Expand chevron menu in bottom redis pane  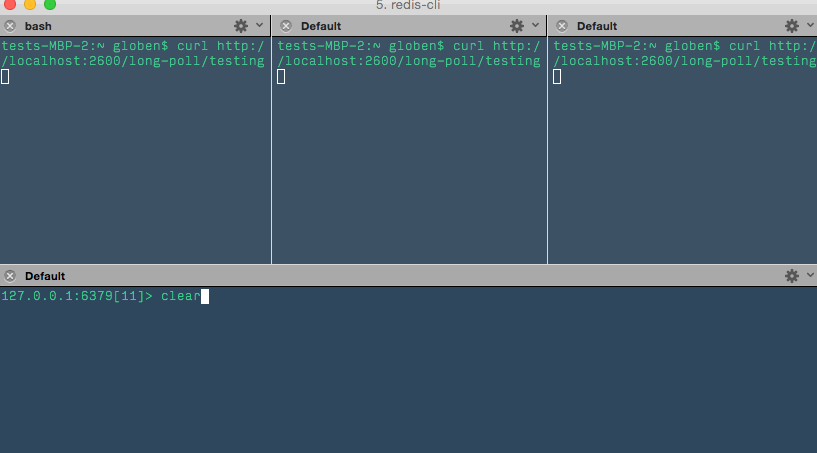(811, 275)
